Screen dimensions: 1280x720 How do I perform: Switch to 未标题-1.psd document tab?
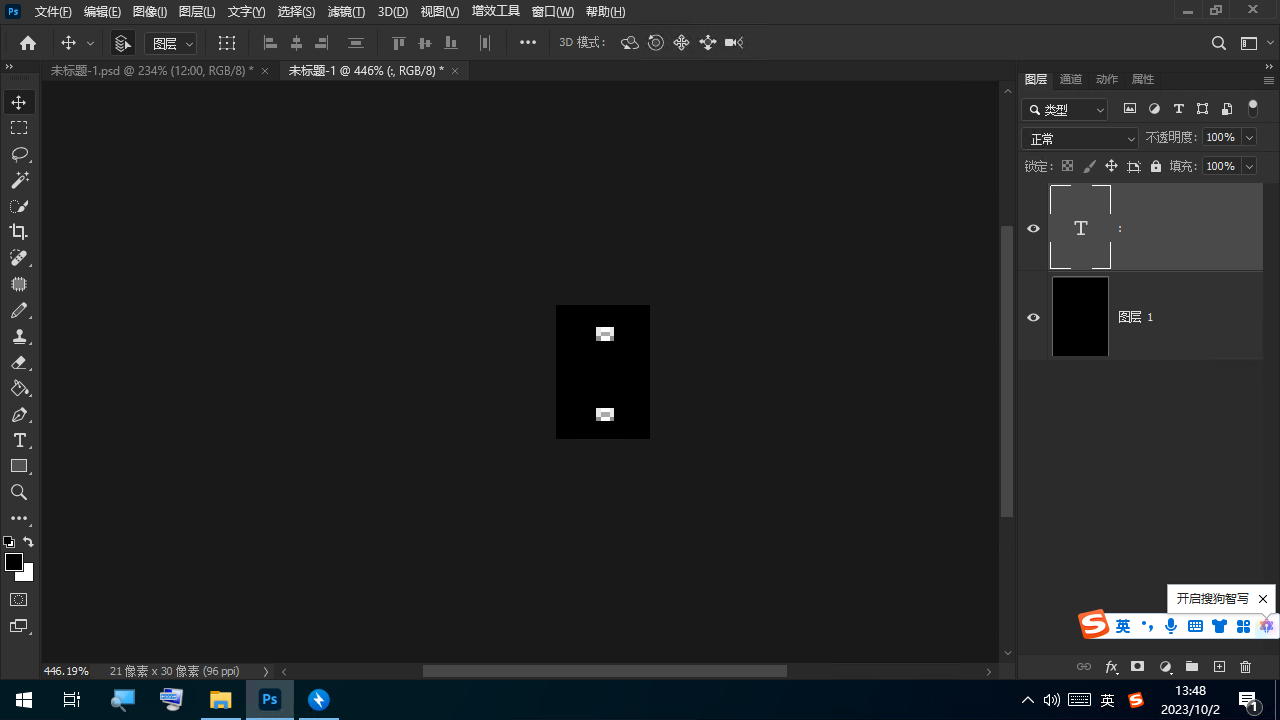(x=152, y=71)
